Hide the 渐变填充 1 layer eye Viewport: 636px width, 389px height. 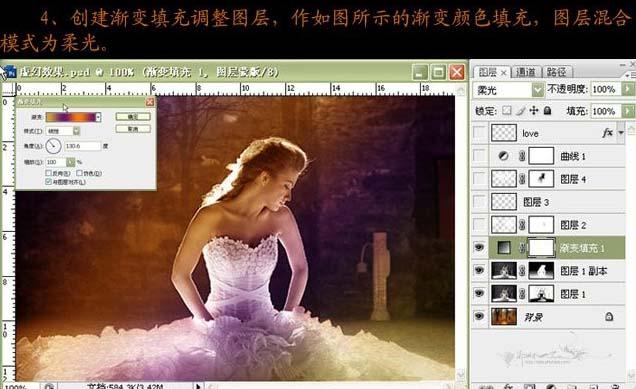tap(479, 247)
